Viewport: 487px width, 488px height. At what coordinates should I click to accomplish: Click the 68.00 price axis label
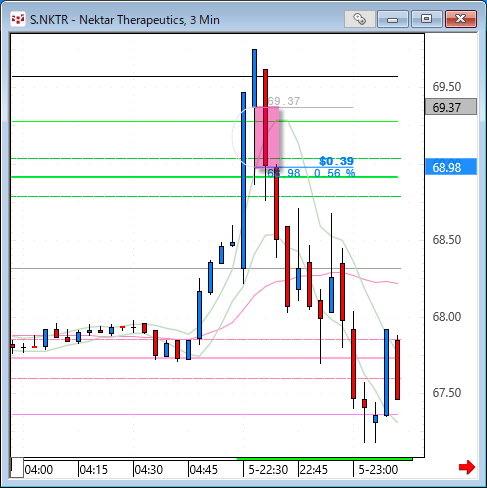coord(447,317)
